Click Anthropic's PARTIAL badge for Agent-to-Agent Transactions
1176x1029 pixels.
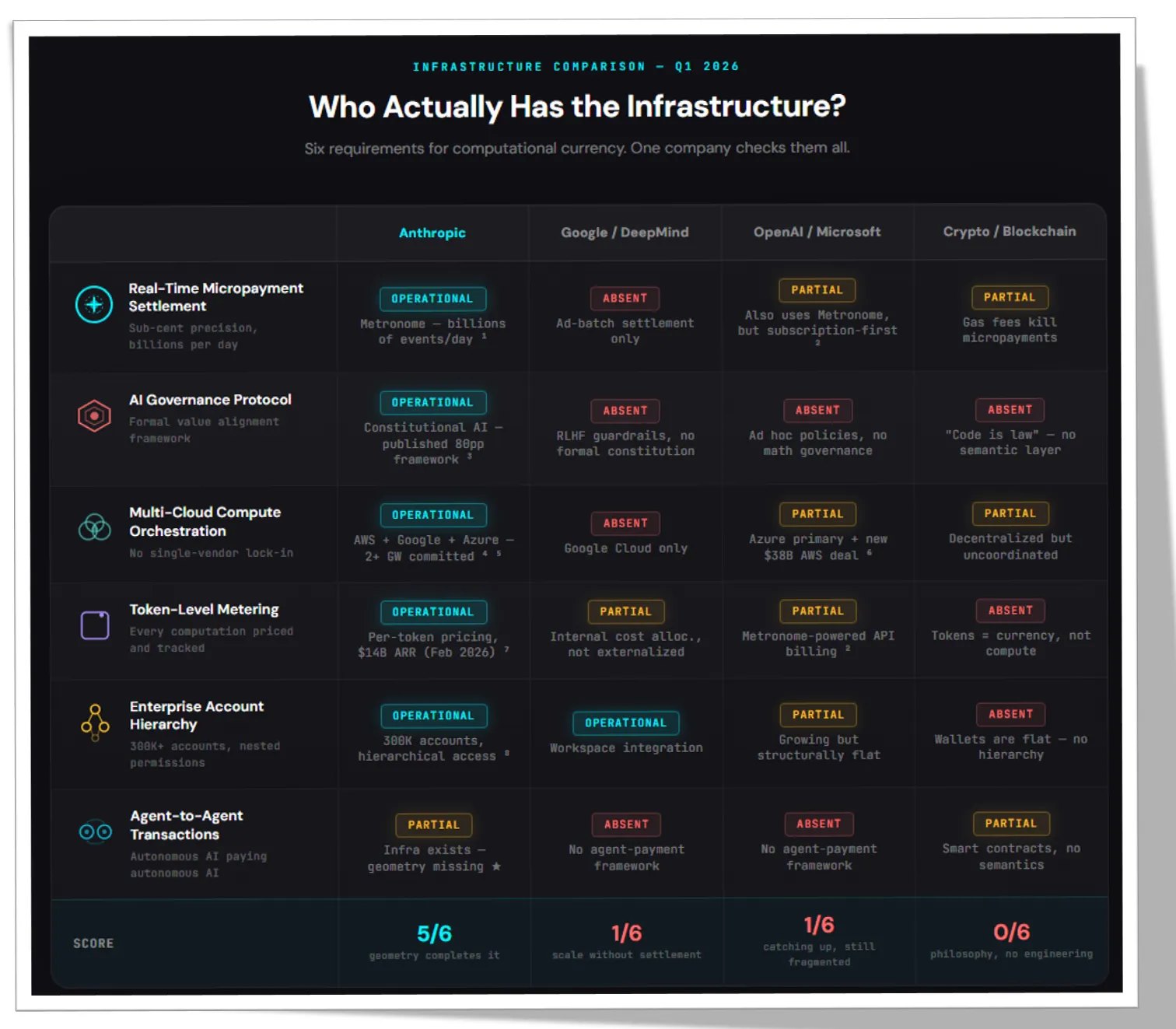434,825
